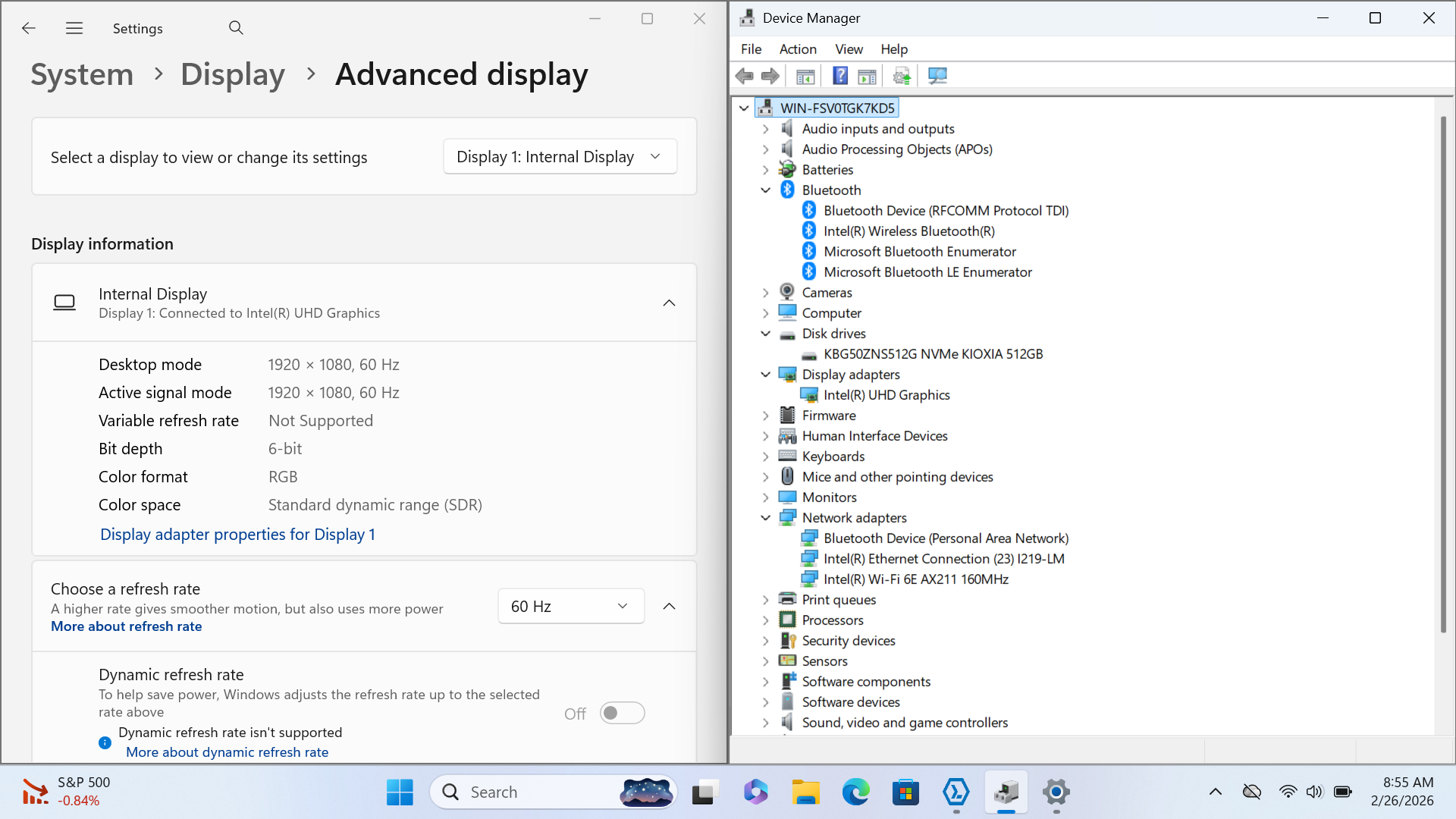Open the View menu in Device Manager

point(849,49)
